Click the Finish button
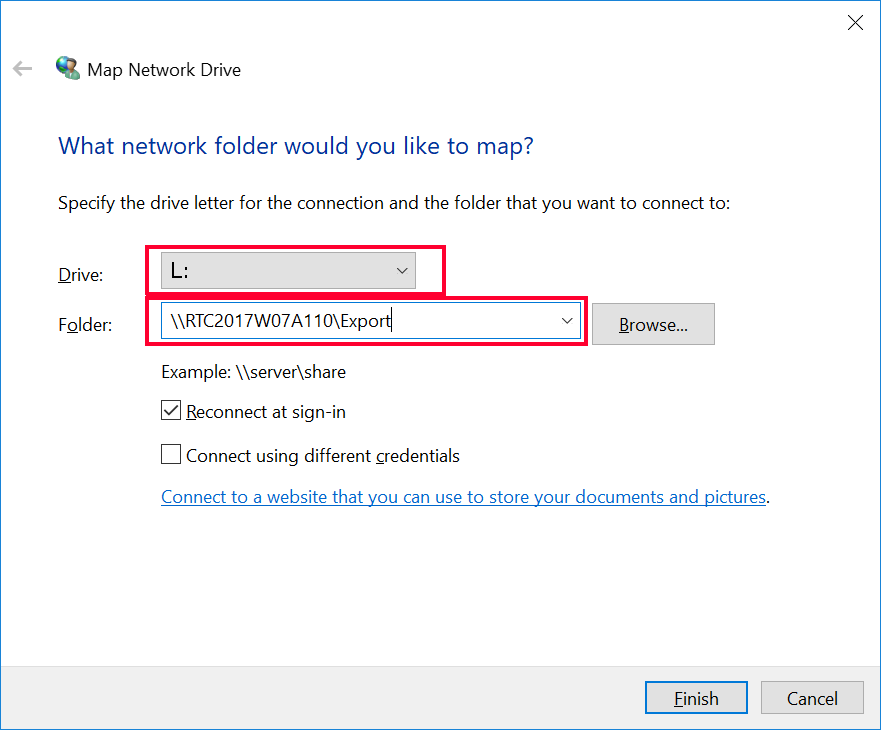Screen dimensions: 881x730 pyautogui.click(x=696, y=698)
